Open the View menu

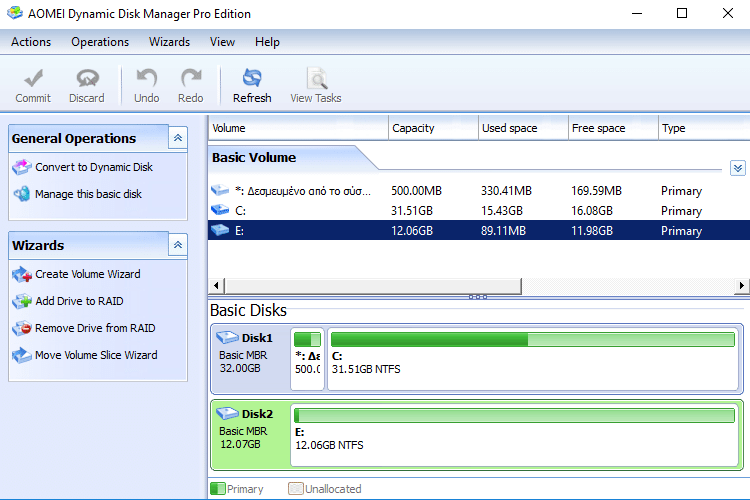click(222, 42)
